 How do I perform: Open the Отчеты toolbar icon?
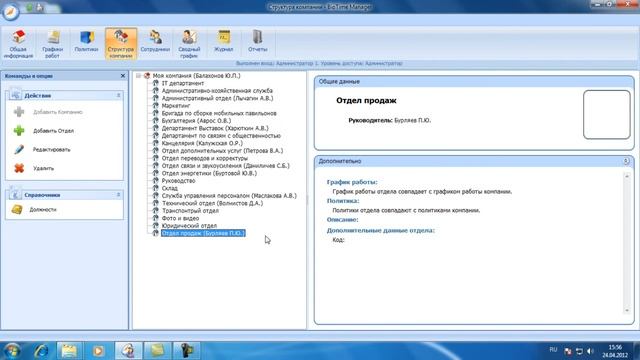(258, 41)
